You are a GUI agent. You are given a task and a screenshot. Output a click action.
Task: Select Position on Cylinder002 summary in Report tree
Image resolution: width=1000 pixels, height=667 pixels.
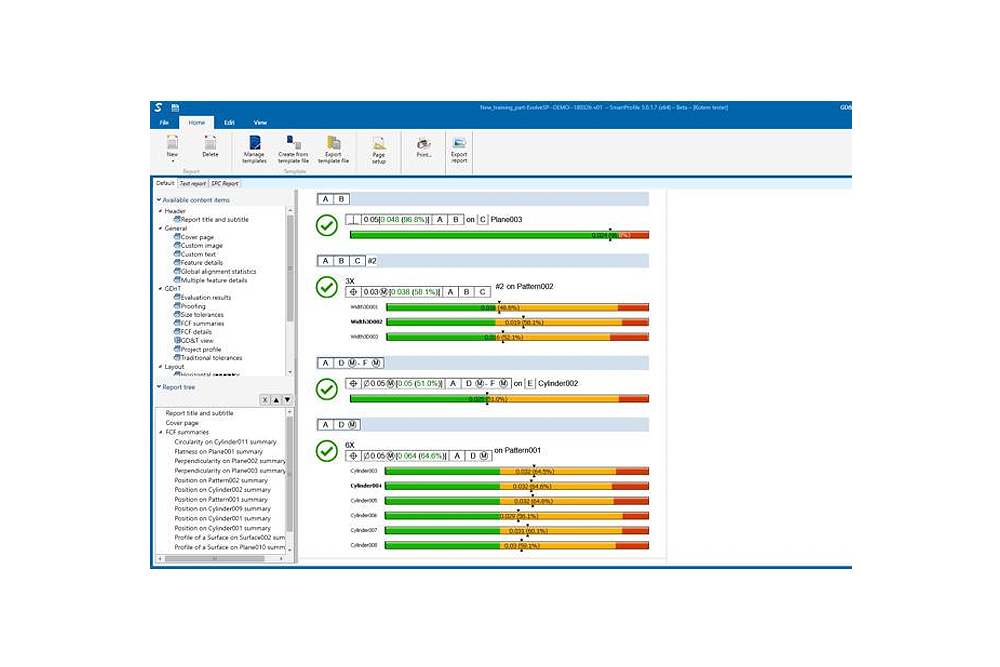click(222, 490)
